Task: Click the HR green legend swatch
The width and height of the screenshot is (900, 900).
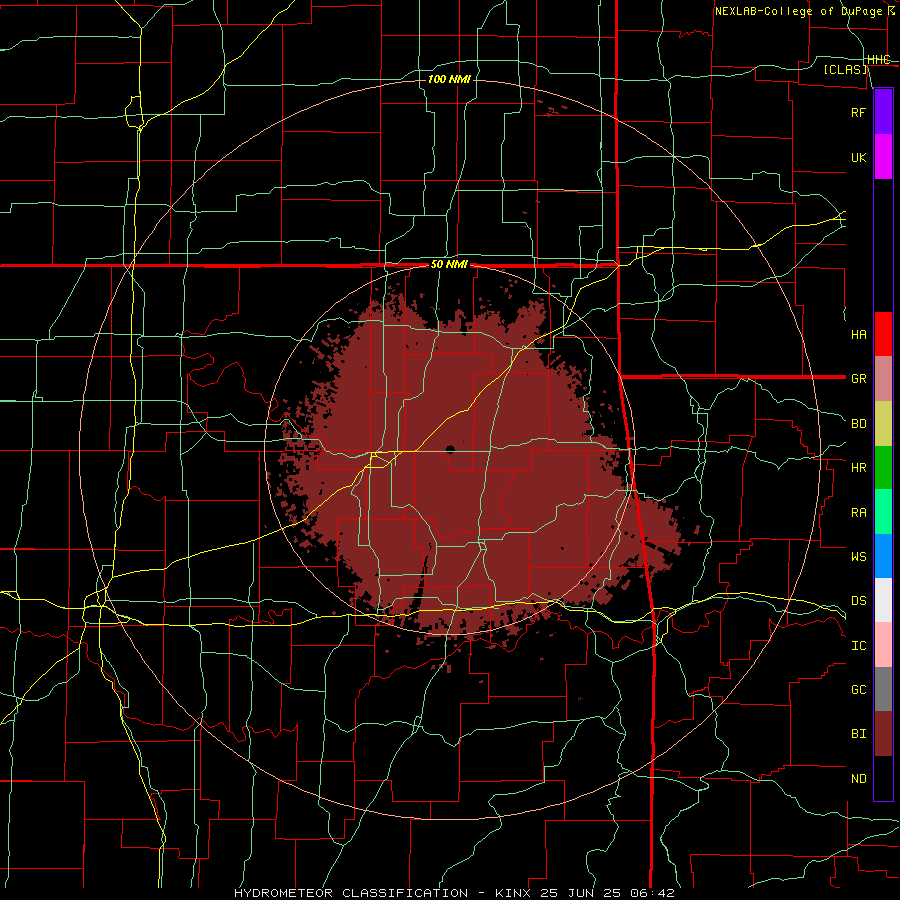Action: tap(883, 468)
